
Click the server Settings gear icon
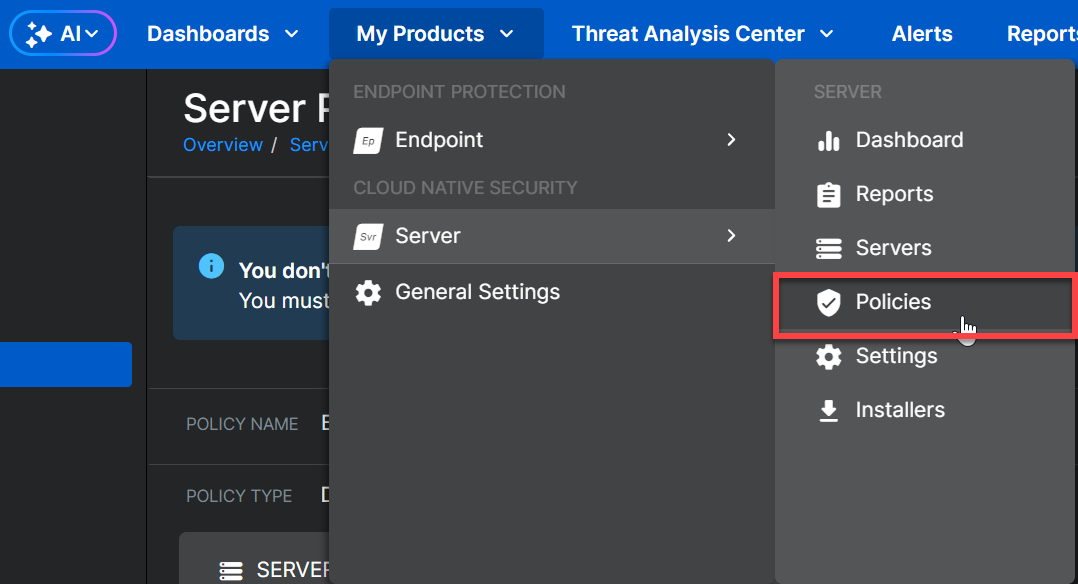click(828, 357)
